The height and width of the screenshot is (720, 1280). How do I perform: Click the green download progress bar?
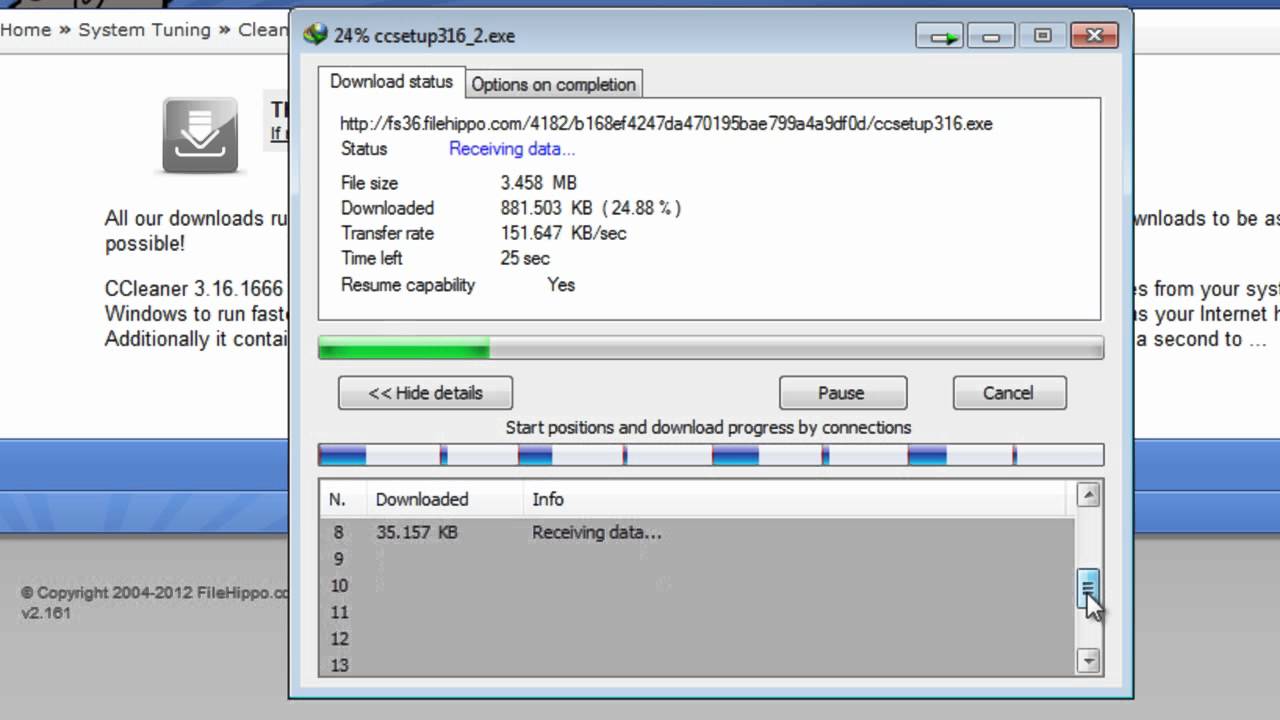tap(711, 348)
